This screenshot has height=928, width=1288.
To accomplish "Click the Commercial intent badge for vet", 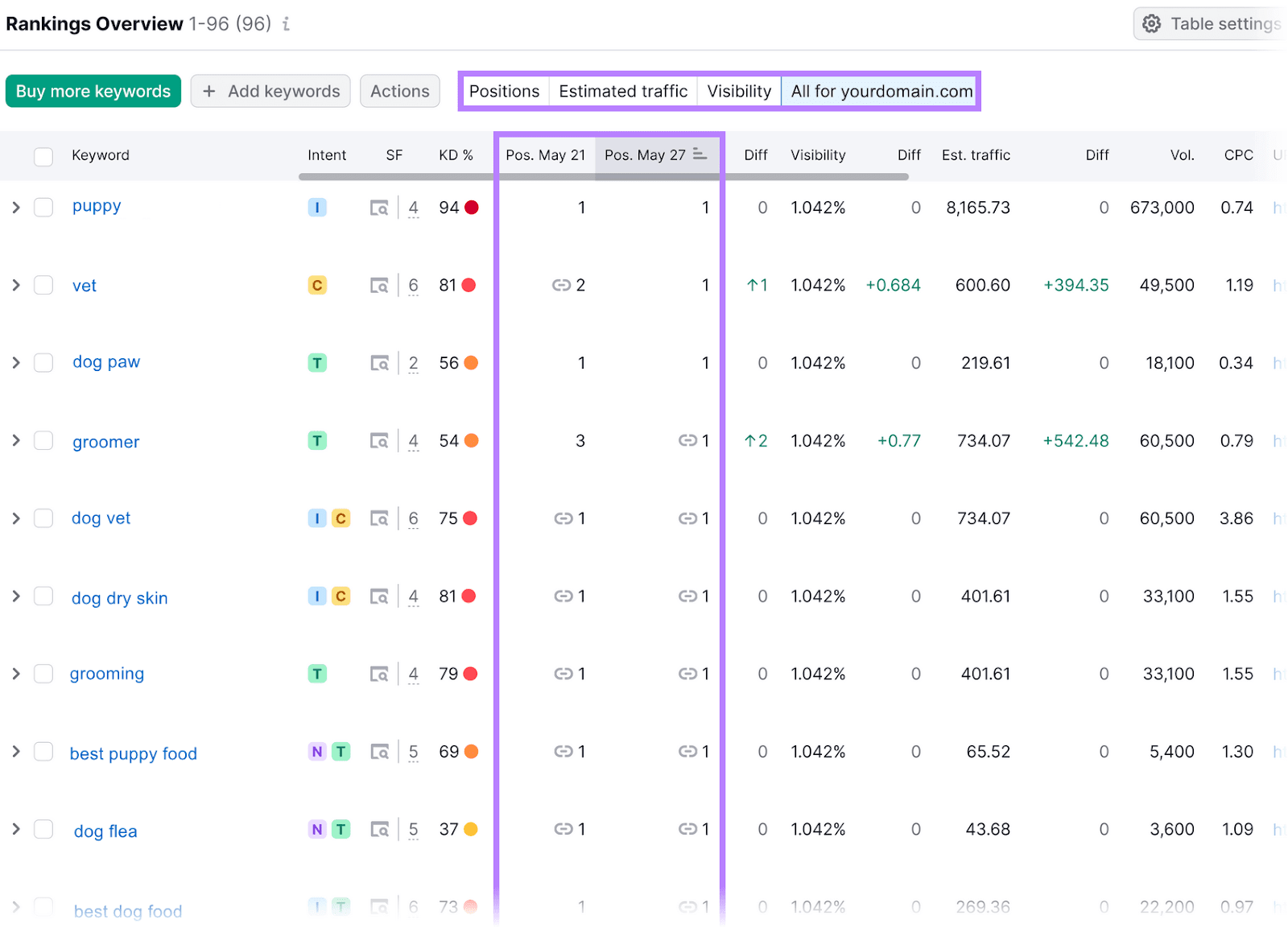I will point(317,285).
